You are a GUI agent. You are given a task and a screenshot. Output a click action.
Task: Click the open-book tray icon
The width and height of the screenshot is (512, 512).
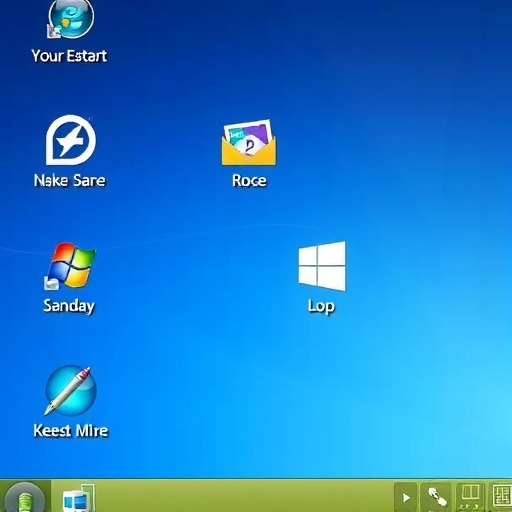(470, 497)
